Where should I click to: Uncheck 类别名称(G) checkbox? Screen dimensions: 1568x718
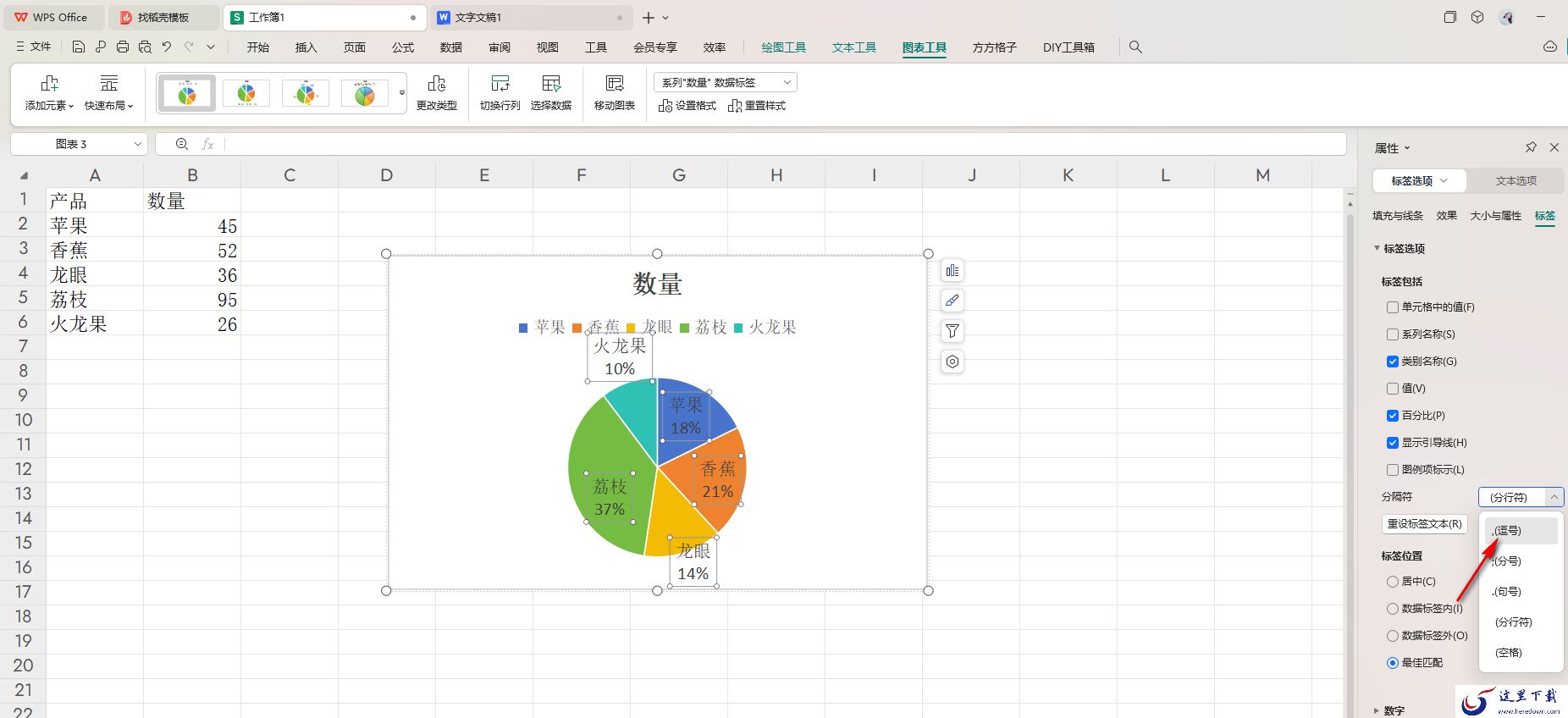click(1393, 362)
